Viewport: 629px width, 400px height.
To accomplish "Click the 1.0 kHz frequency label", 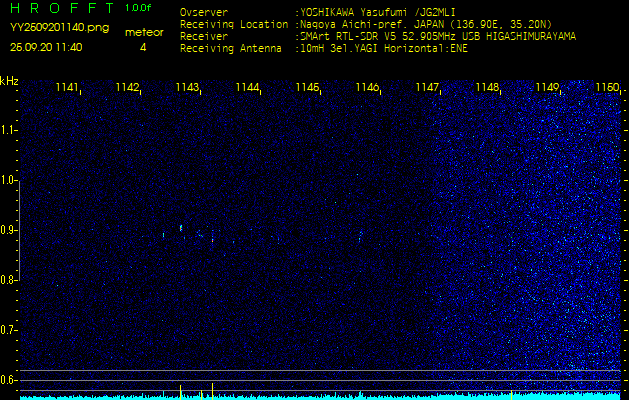I will 7,181.
